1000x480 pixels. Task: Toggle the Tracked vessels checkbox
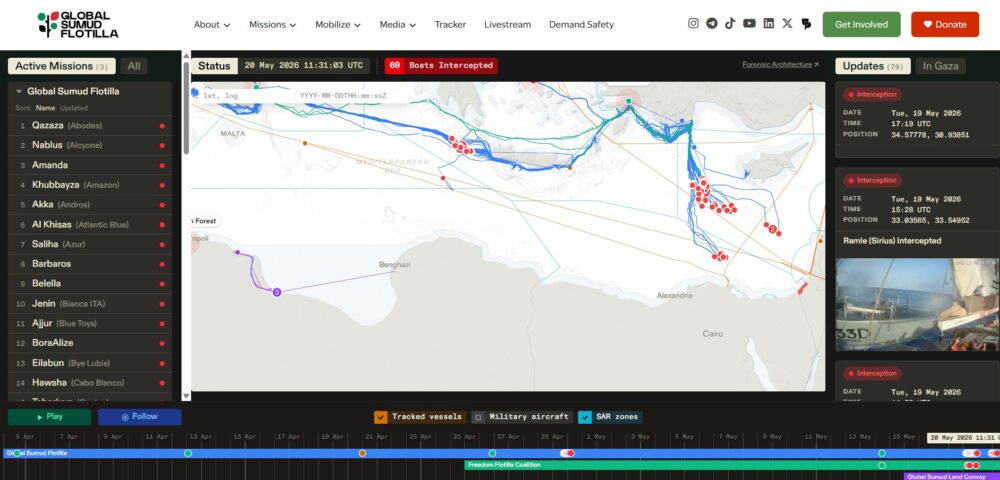click(x=381, y=417)
